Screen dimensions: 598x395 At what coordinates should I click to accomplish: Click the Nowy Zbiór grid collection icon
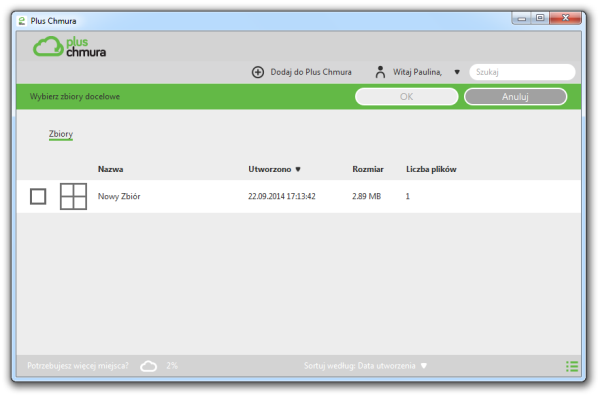click(73, 196)
